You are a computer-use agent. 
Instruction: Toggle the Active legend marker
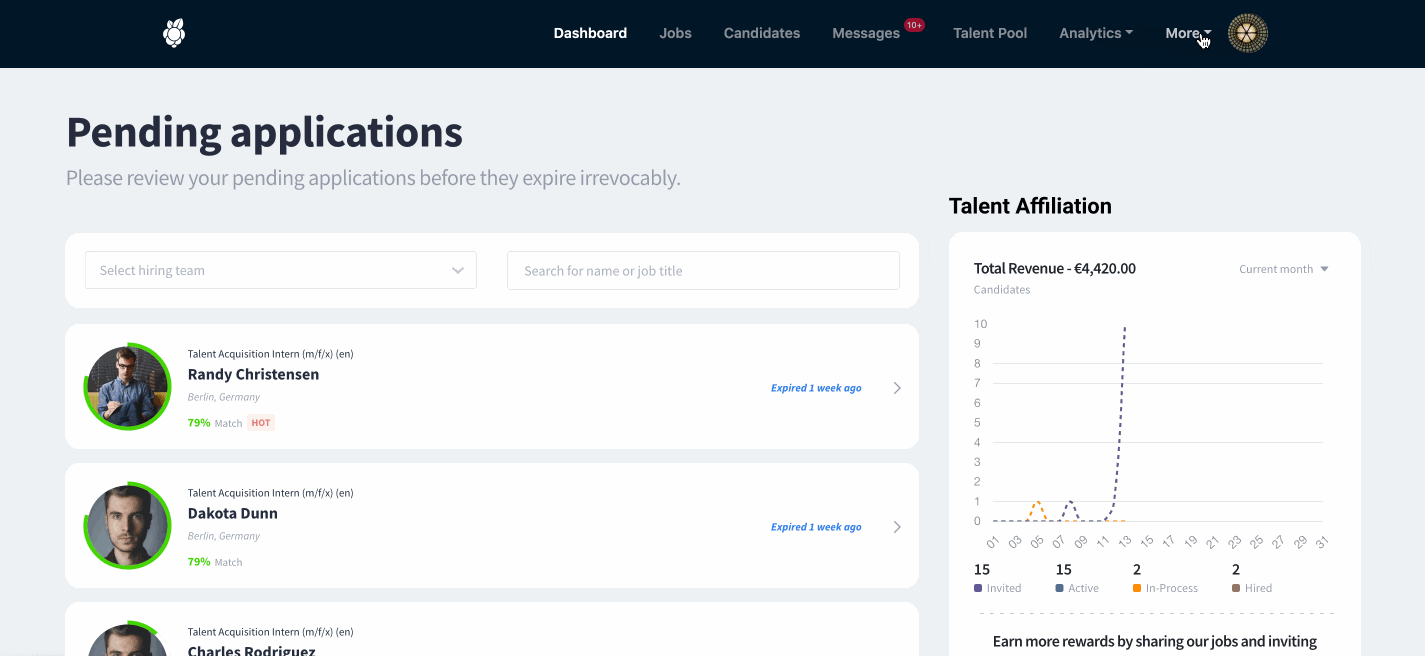(1060, 588)
